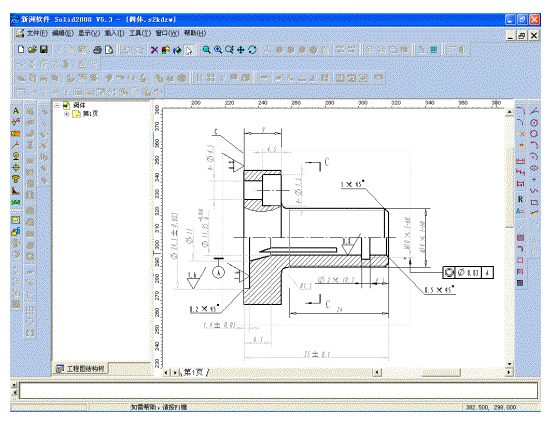Viewport: 555px width, 429px height.
Task: Click the concentricity tolerance frame in drawing
Action: [468, 273]
